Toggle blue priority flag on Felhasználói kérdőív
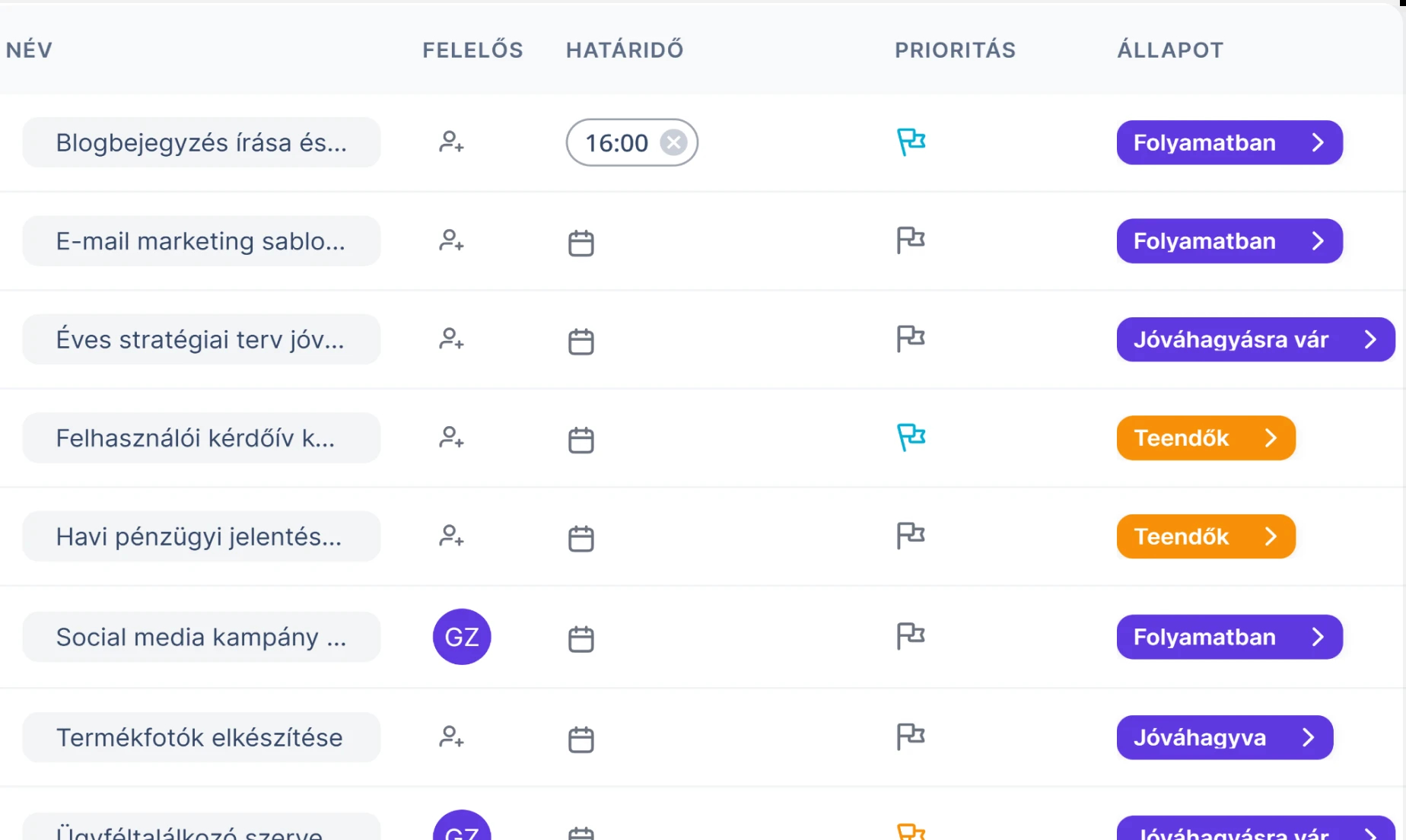 [911, 437]
